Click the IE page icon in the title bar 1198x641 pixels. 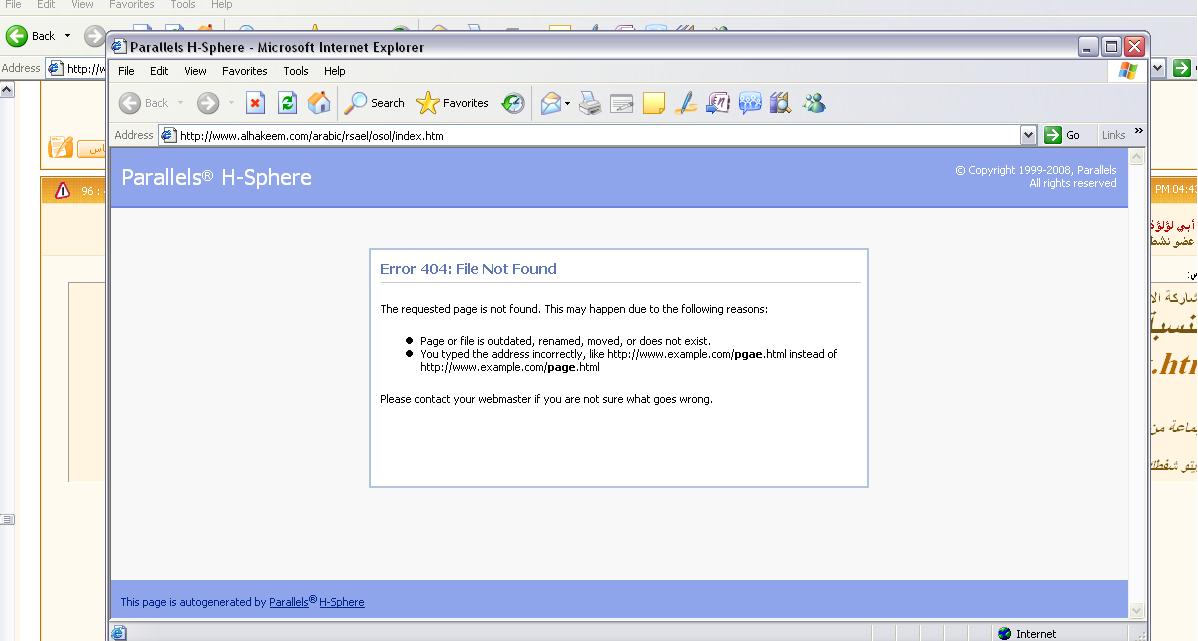point(118,47)
